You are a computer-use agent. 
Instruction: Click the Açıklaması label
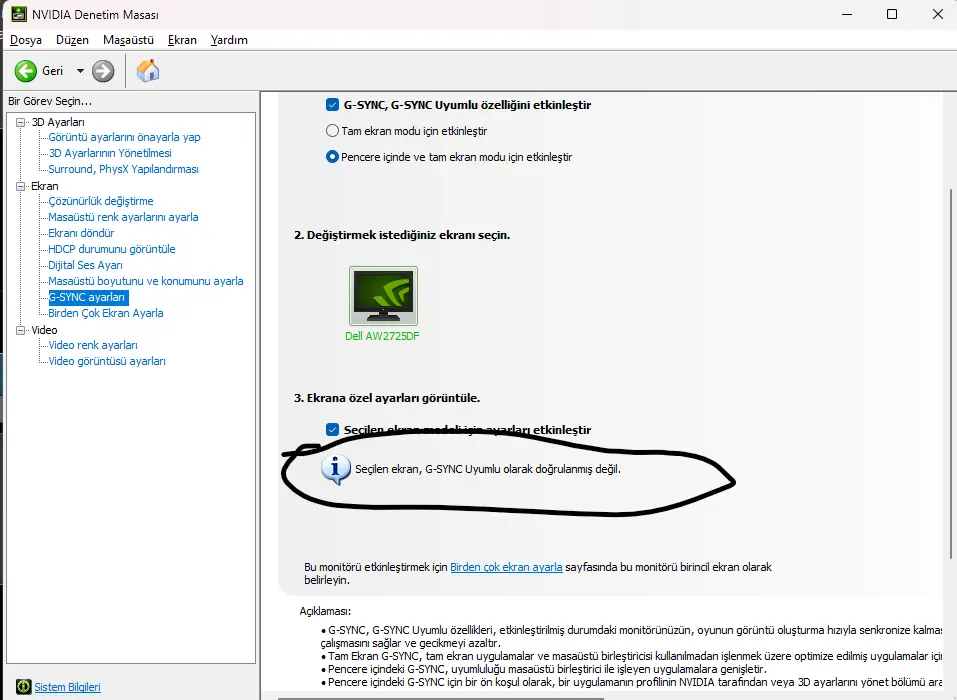325,611
